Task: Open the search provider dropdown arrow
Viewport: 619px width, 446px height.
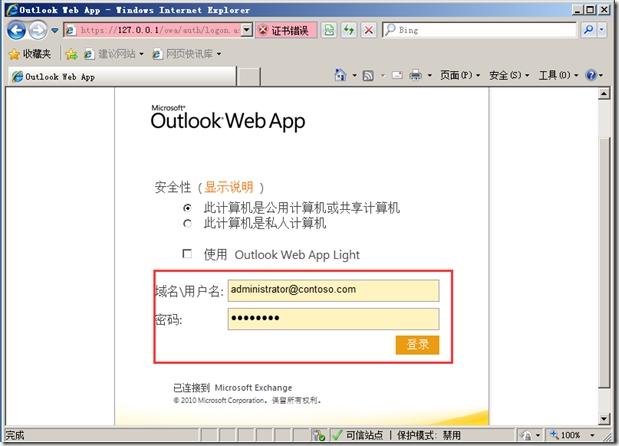Action: click(x=602, y=30)
